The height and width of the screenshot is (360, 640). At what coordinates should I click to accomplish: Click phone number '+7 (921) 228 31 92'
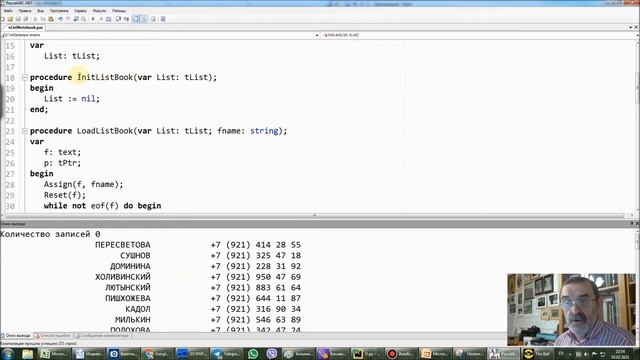click(256, 266)
